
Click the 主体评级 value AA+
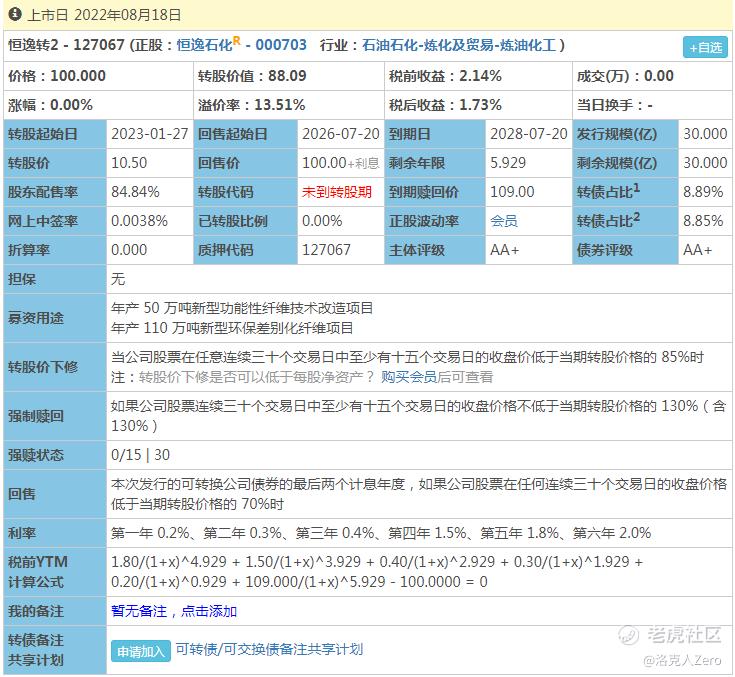click(504, 250)
